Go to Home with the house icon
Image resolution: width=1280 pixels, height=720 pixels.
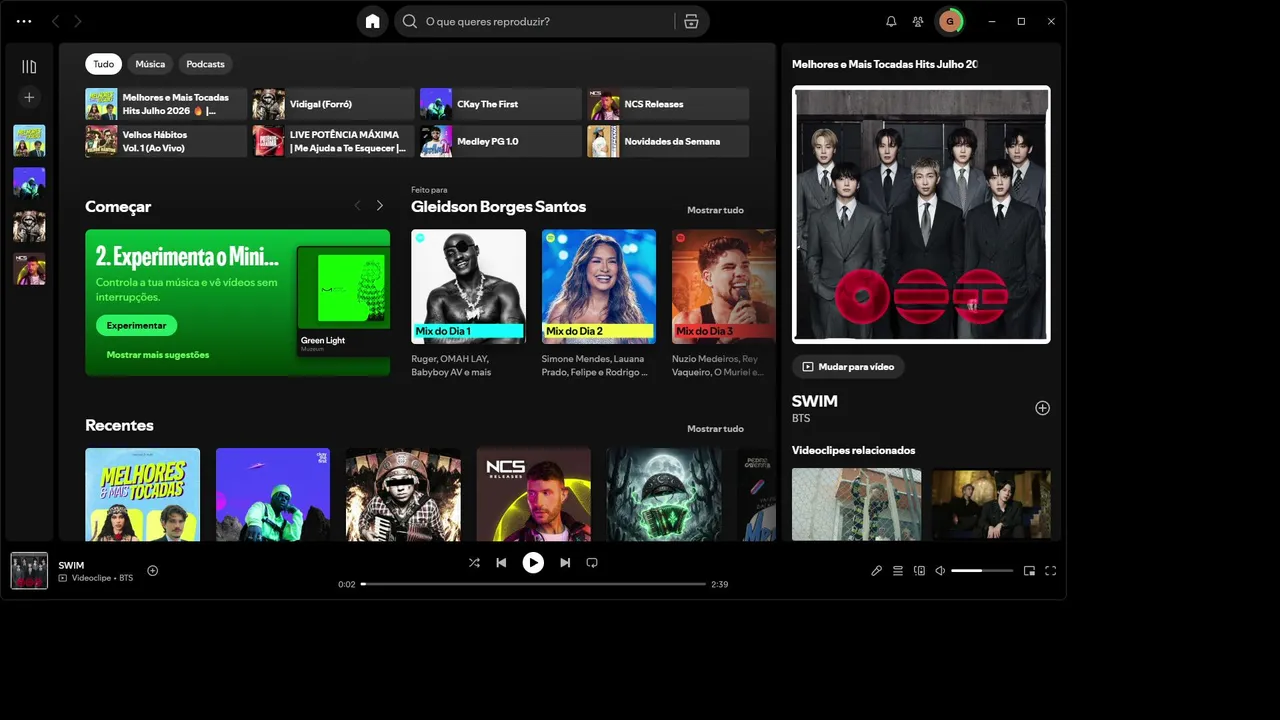(373, 21)
